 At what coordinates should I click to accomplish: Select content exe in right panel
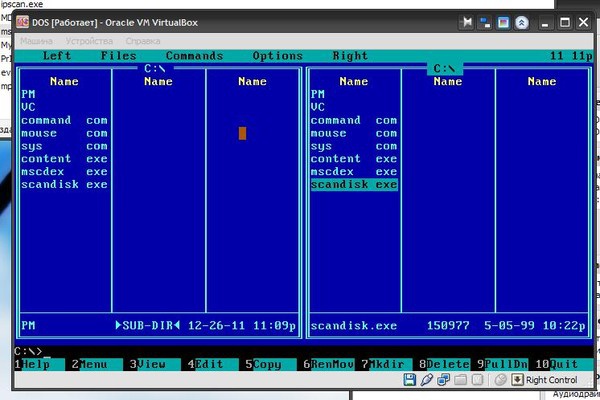[x=354, y=159]
